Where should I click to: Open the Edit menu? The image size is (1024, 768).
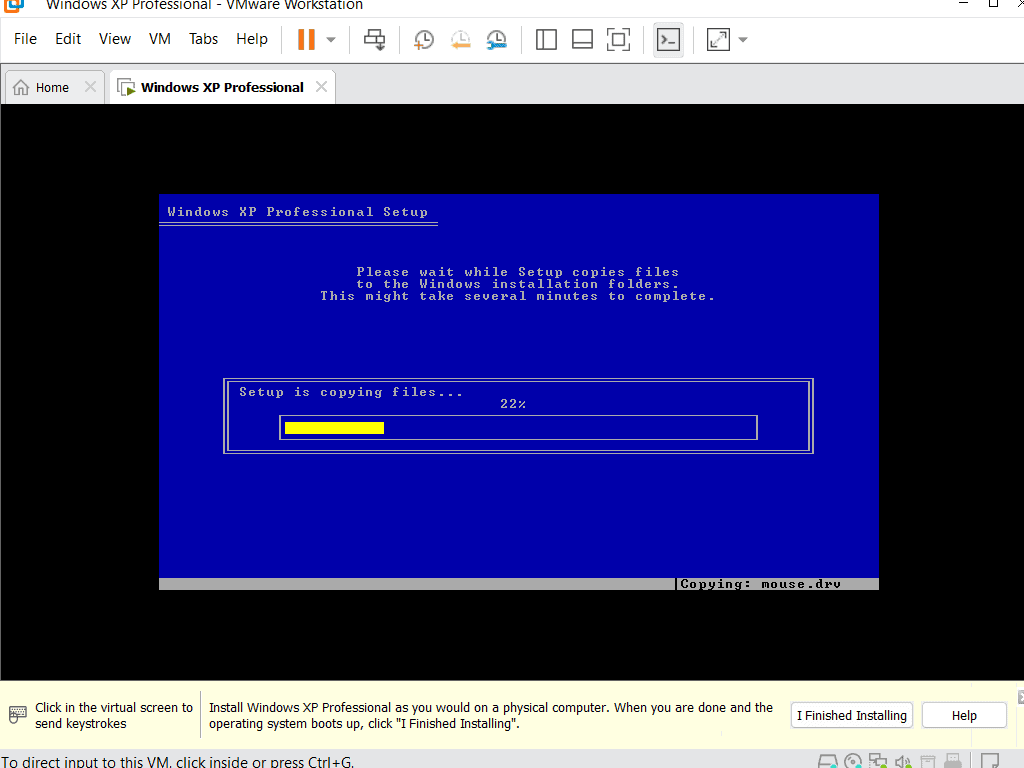click(x=68, y=39)
